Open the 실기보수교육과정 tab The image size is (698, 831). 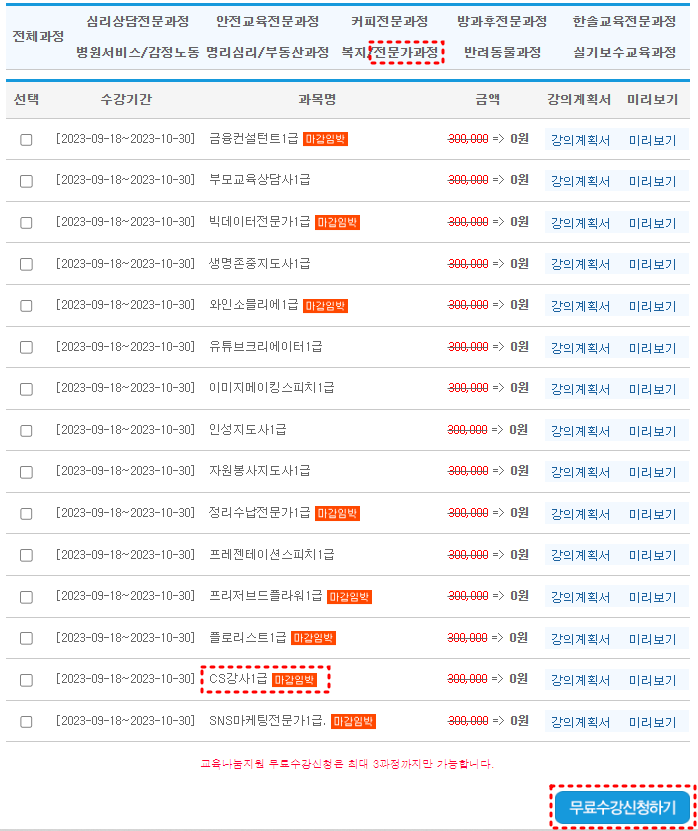click(x=624, y=52)
